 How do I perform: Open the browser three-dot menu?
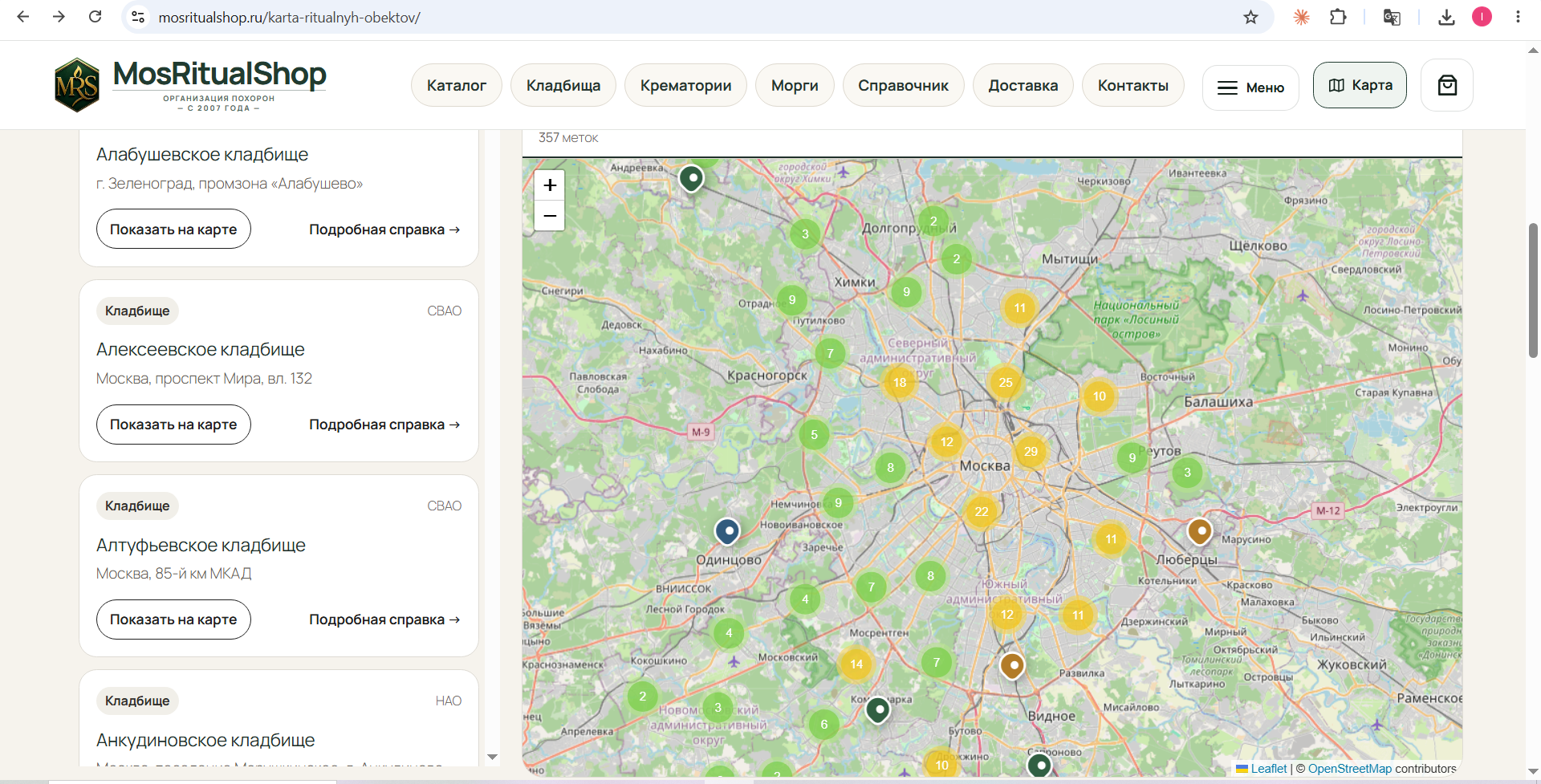click(1518, 17)
